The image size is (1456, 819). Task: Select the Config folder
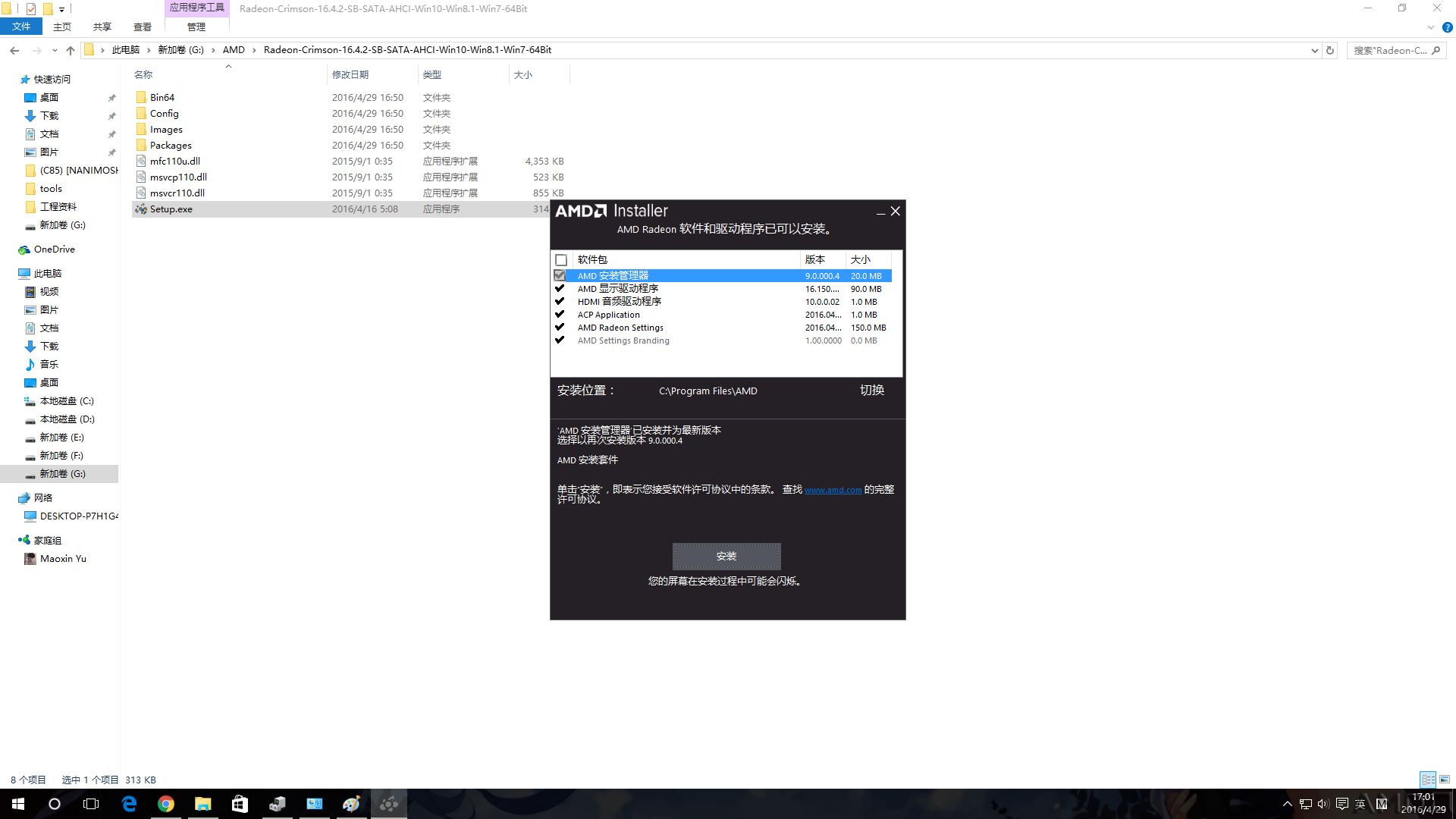click(x=165, y=113)
